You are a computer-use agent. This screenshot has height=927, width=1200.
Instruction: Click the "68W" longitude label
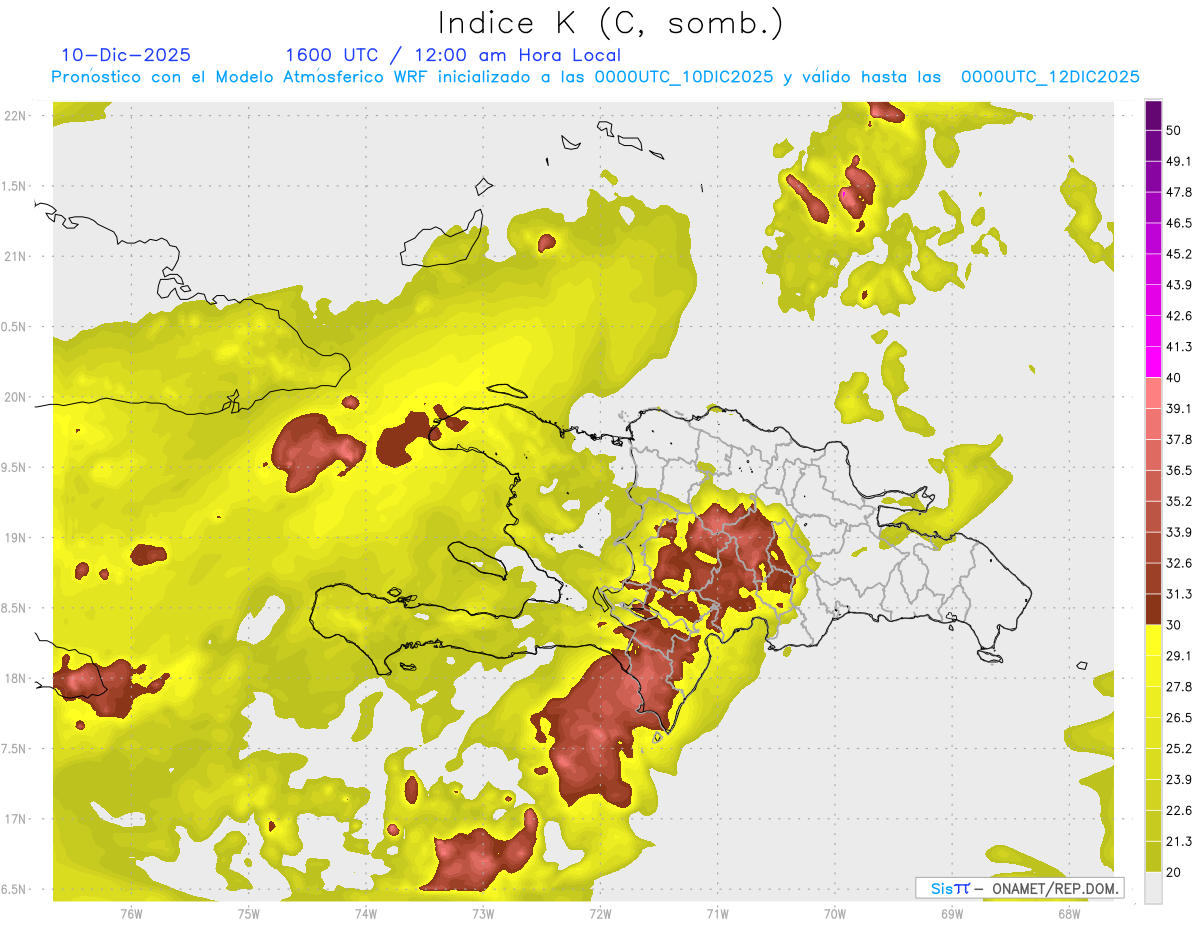point(1068,913)
